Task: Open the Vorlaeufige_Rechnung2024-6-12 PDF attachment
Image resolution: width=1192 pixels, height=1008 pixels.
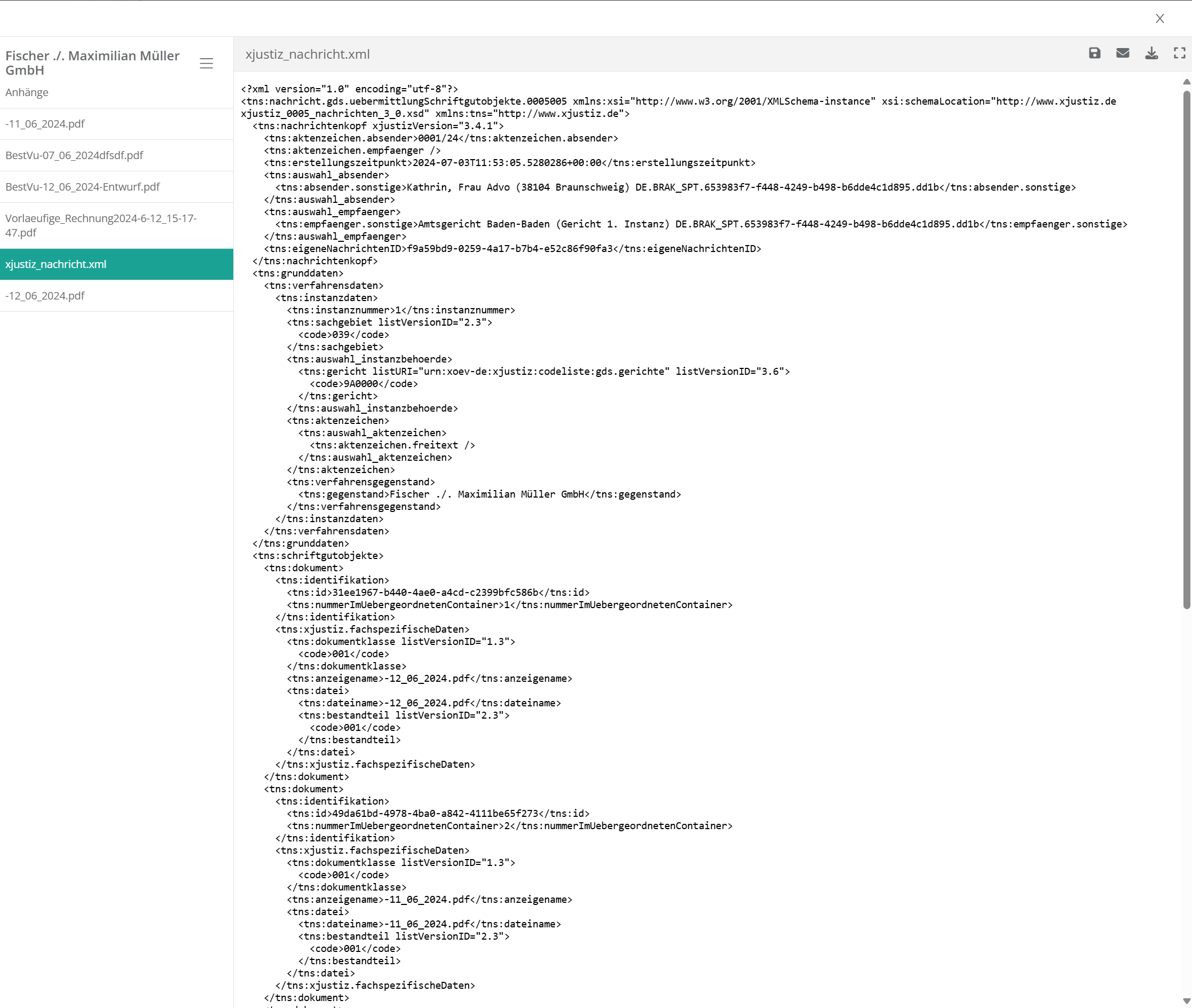Action: (100, 225)
